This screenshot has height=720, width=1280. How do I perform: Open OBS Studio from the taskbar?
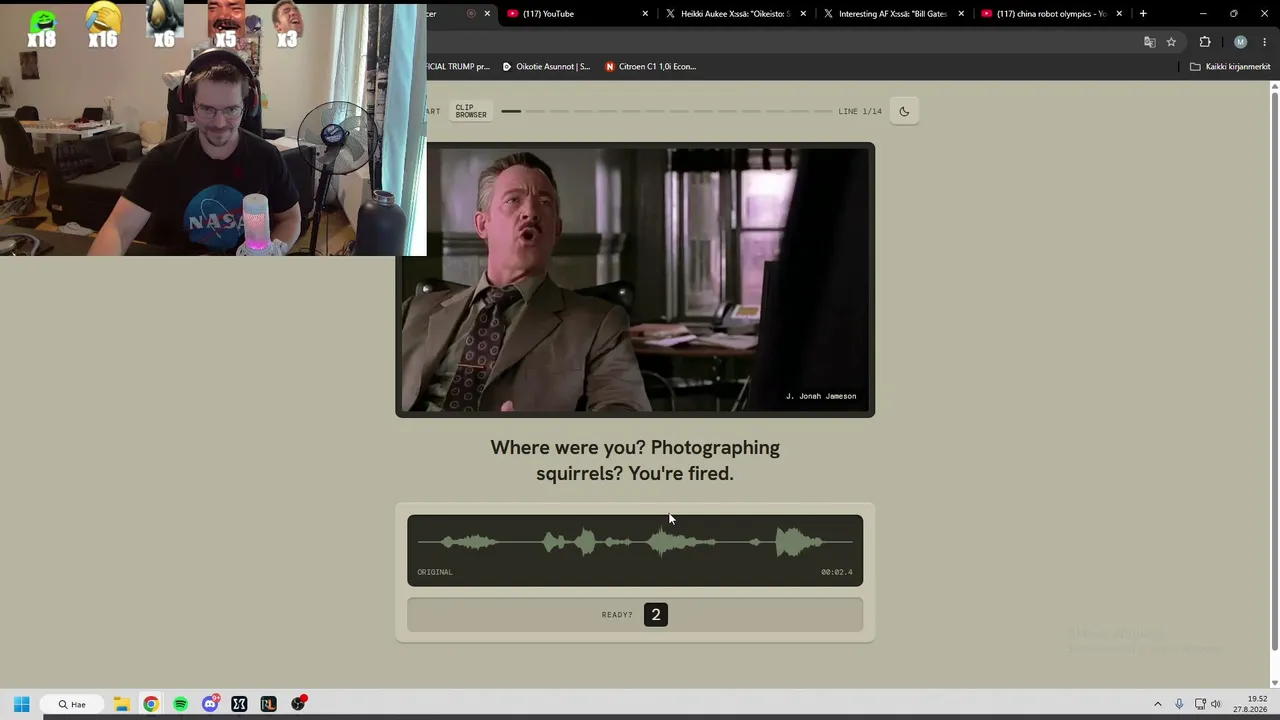coord(298,704)
